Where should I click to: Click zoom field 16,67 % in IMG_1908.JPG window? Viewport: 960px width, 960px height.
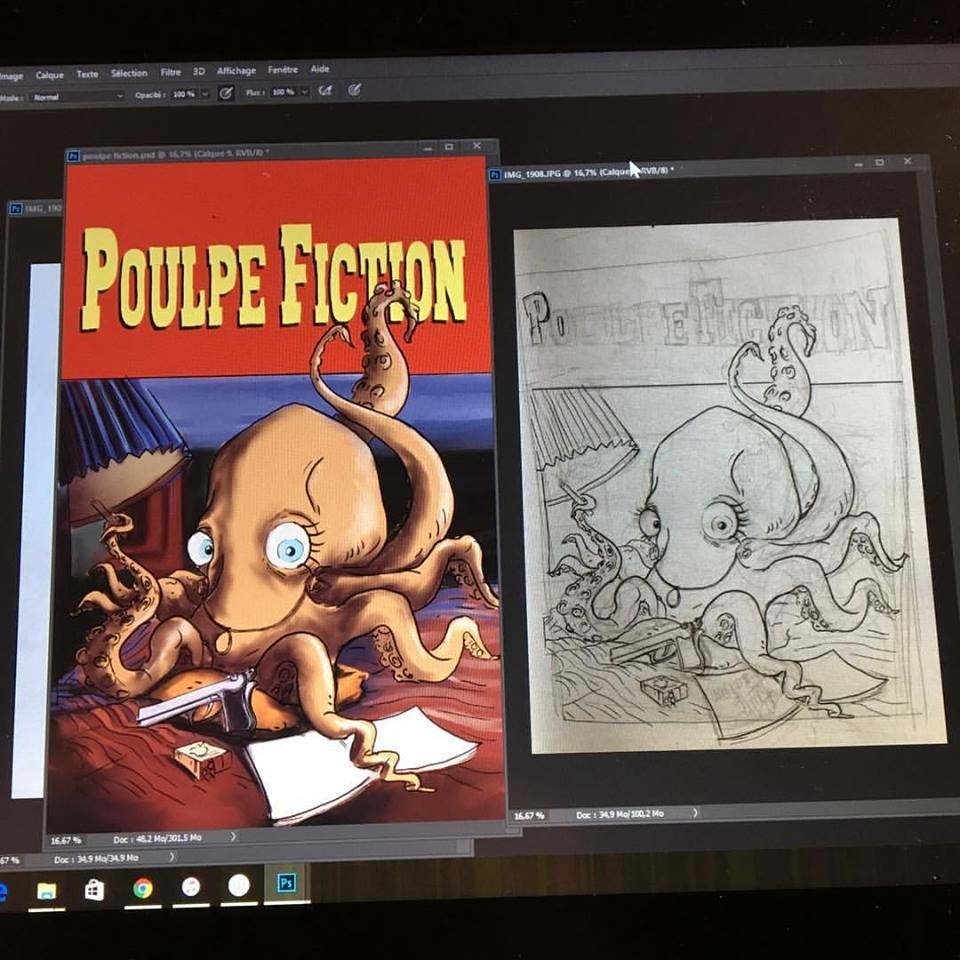529,816
